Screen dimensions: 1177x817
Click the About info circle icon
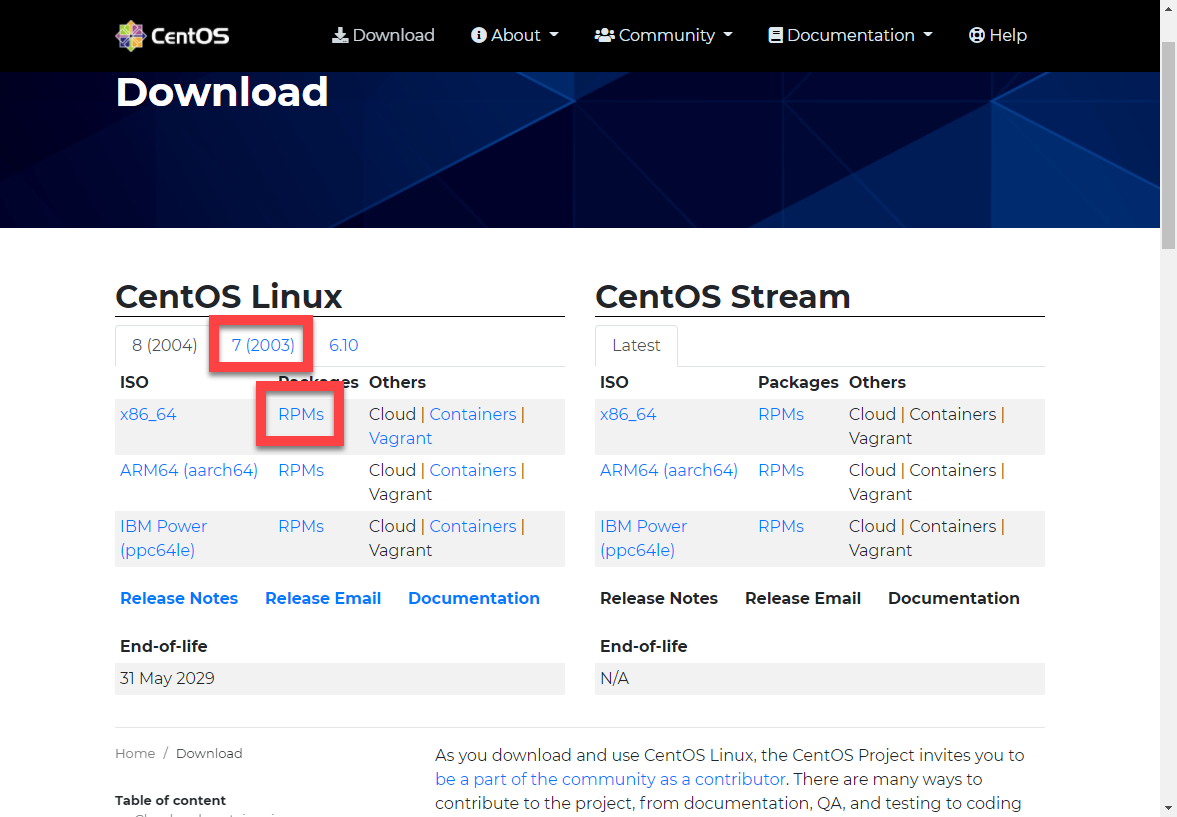[478, 35]
